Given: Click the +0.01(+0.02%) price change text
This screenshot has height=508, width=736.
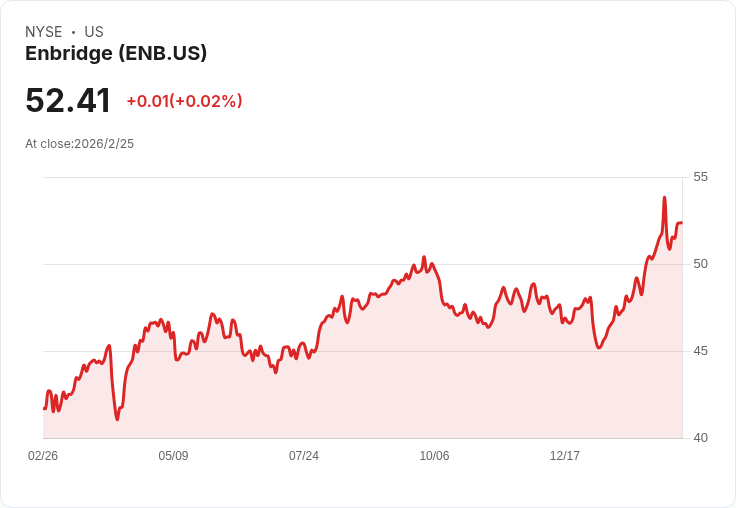Looking at the screenshot, I should click(x=184, y=101).
